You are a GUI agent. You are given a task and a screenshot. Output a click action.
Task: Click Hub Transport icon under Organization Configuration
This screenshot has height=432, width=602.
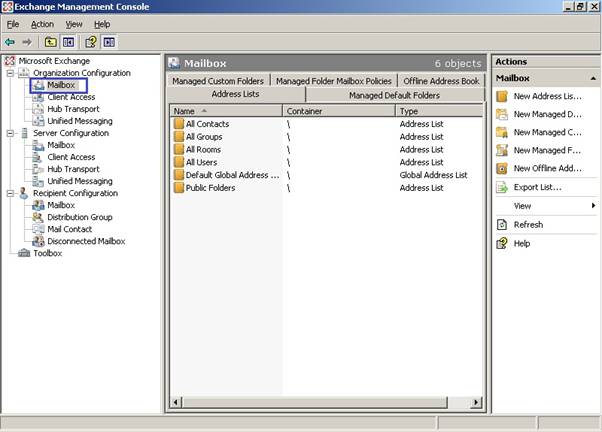(38, 109)
